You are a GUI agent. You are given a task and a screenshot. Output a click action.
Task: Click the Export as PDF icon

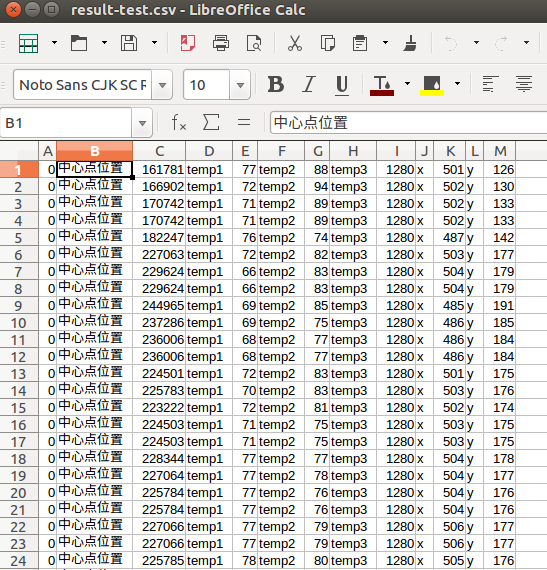tap(188, 43)
